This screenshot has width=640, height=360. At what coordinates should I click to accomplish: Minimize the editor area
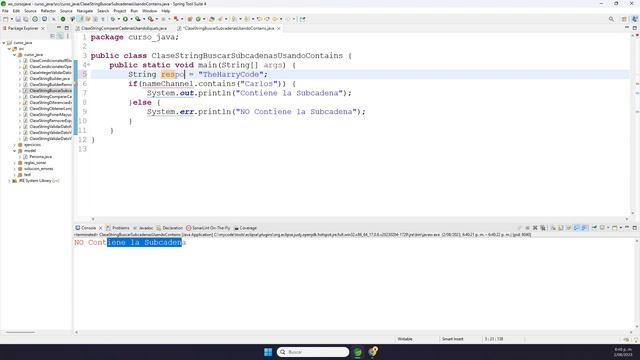627,28
